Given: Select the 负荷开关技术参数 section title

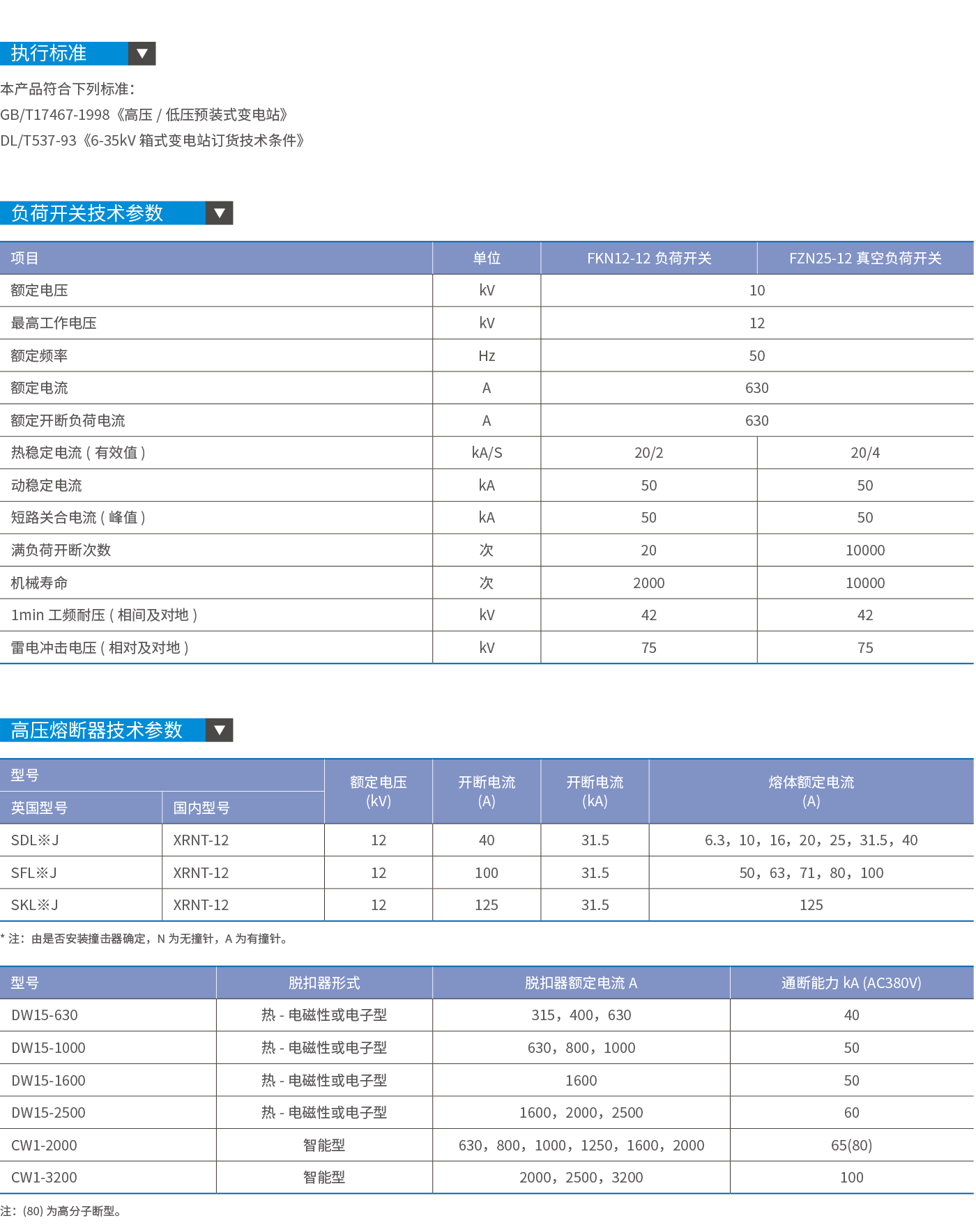Looking at the screenshot, I should point(87,213).
